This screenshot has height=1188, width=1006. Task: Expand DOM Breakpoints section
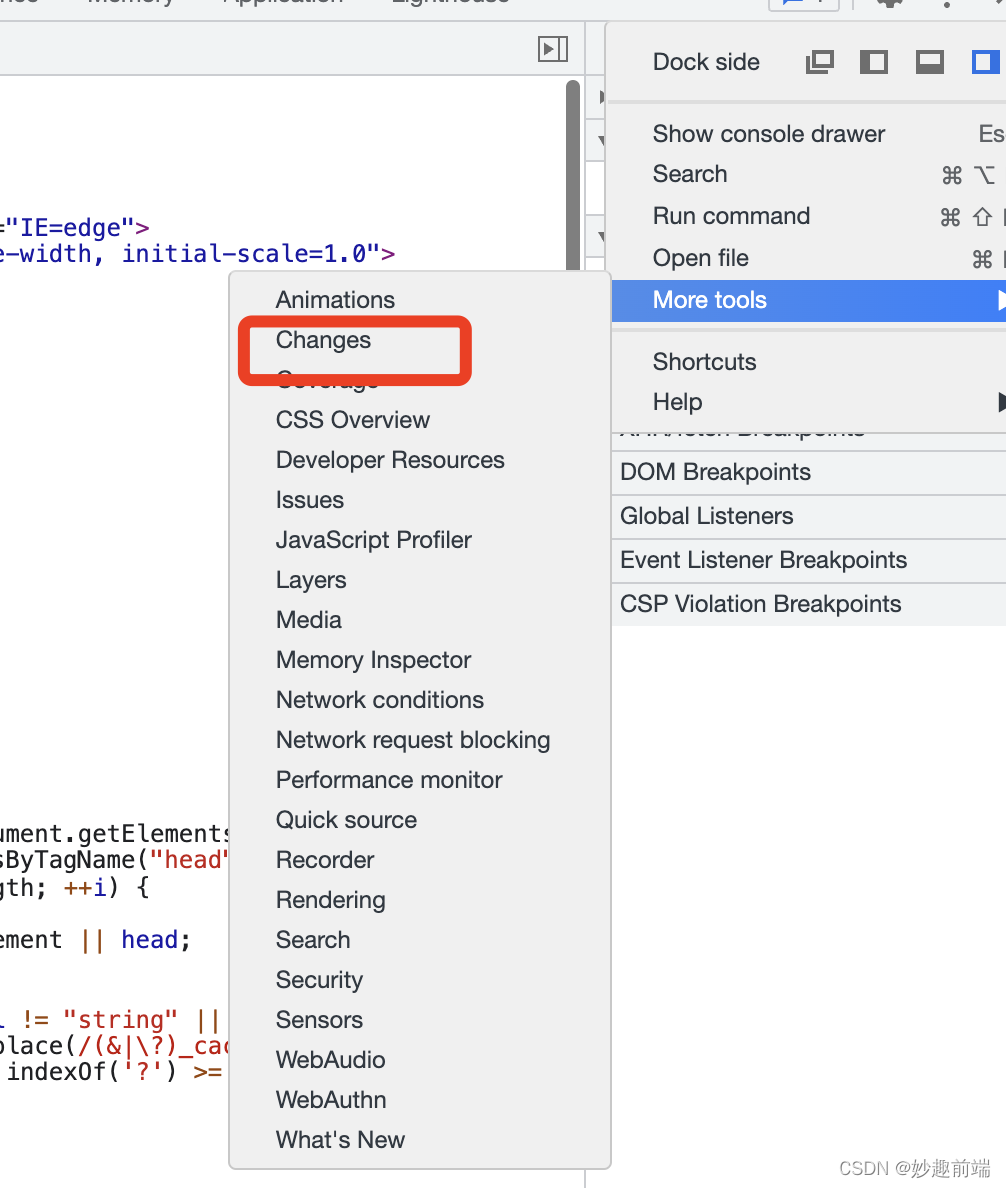point(808,472)
